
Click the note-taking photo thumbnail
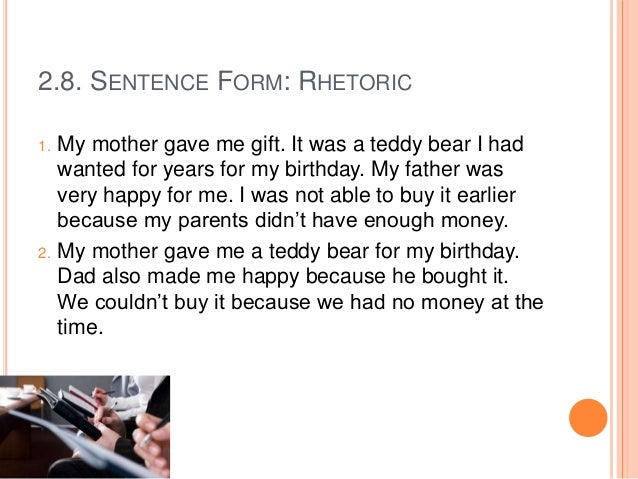click(x=85, y=427)
